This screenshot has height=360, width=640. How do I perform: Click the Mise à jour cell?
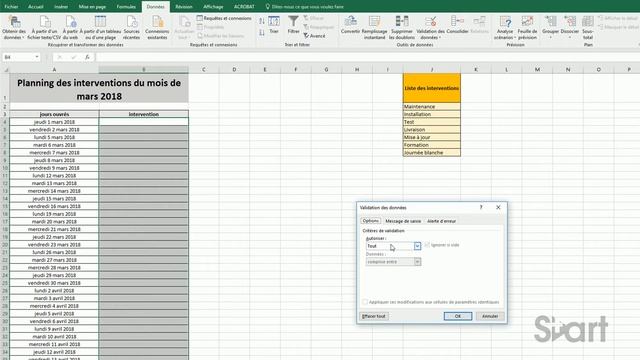tap(432, 137)
